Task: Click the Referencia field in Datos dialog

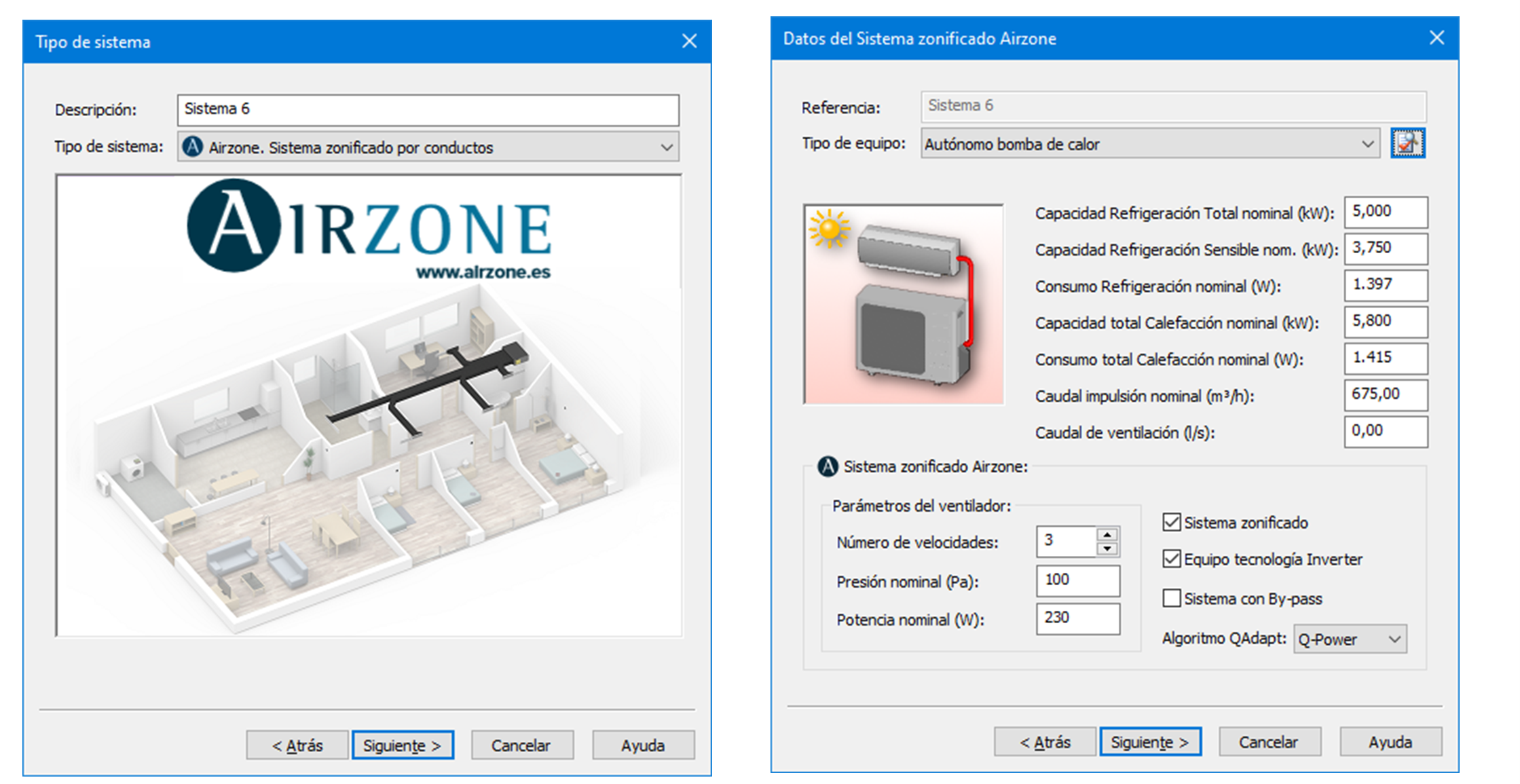Action: click(1173, 106)
